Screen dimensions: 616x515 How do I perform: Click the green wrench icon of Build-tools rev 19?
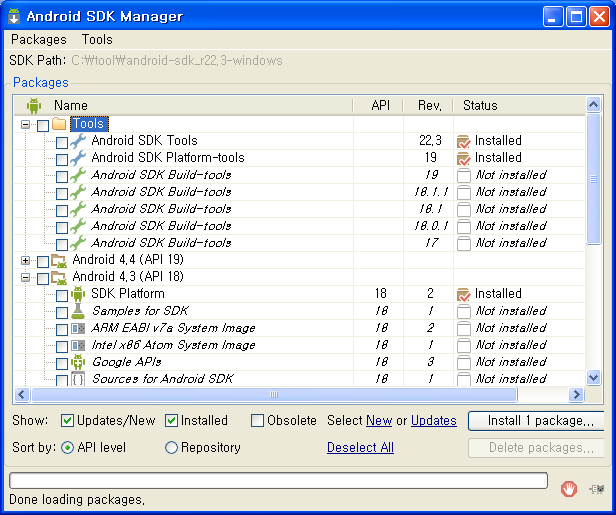(78, 175)
